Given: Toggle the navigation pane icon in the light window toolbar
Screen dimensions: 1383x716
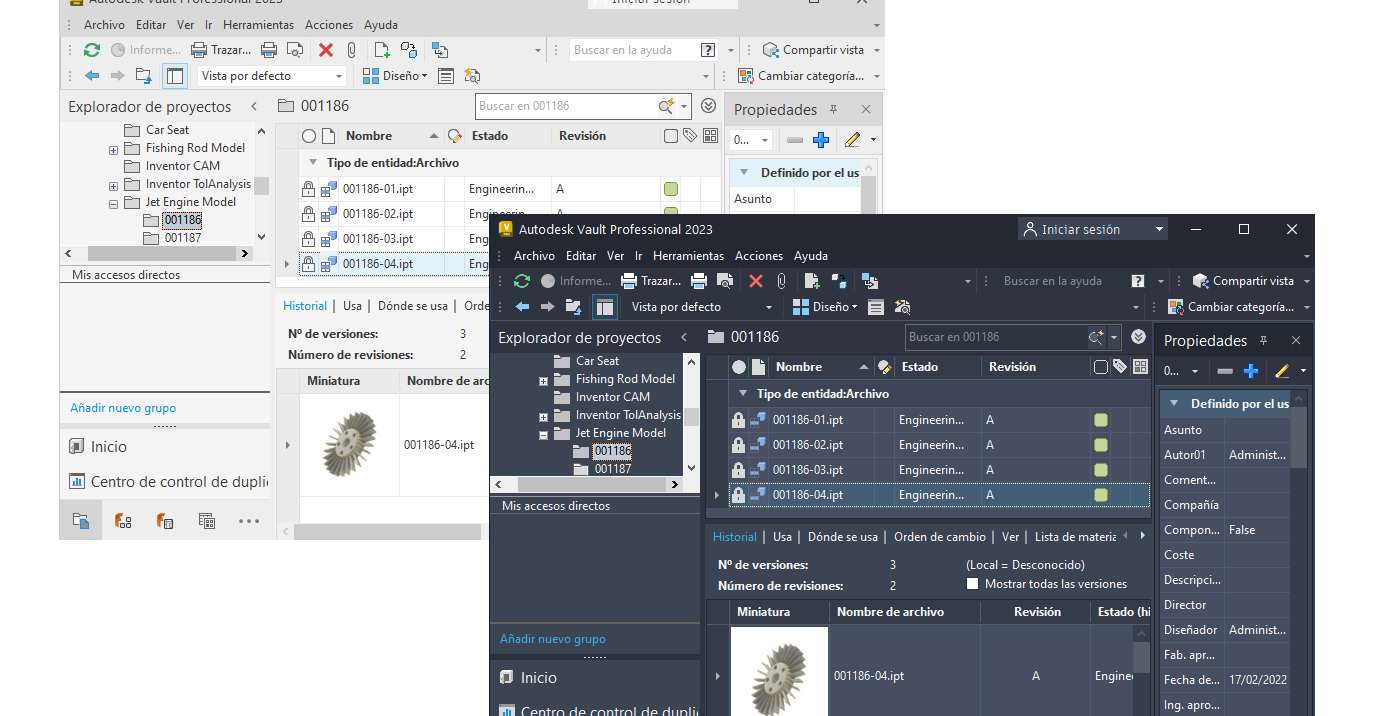Looking at the screenshot, I should click(175, 76).
